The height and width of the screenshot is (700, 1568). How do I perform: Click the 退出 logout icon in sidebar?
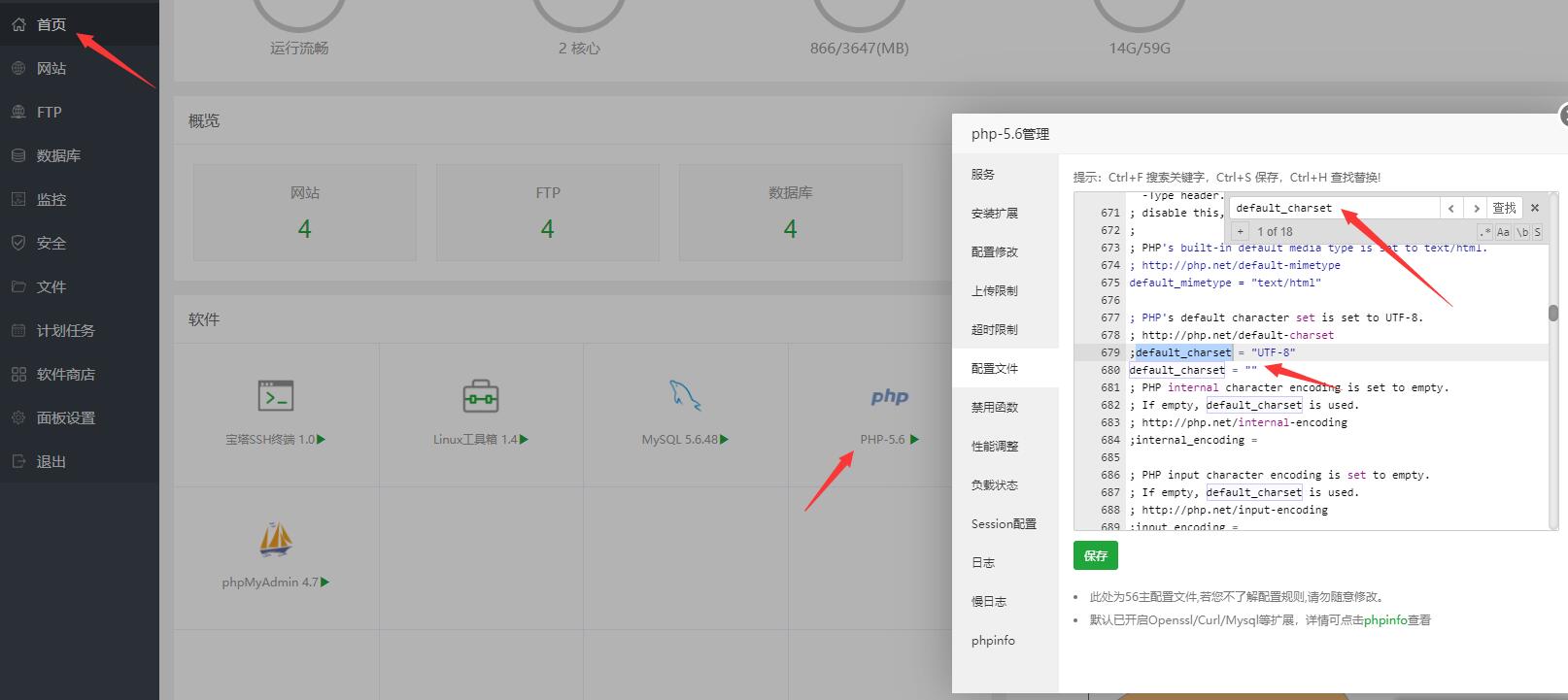(x=18, y=461)
